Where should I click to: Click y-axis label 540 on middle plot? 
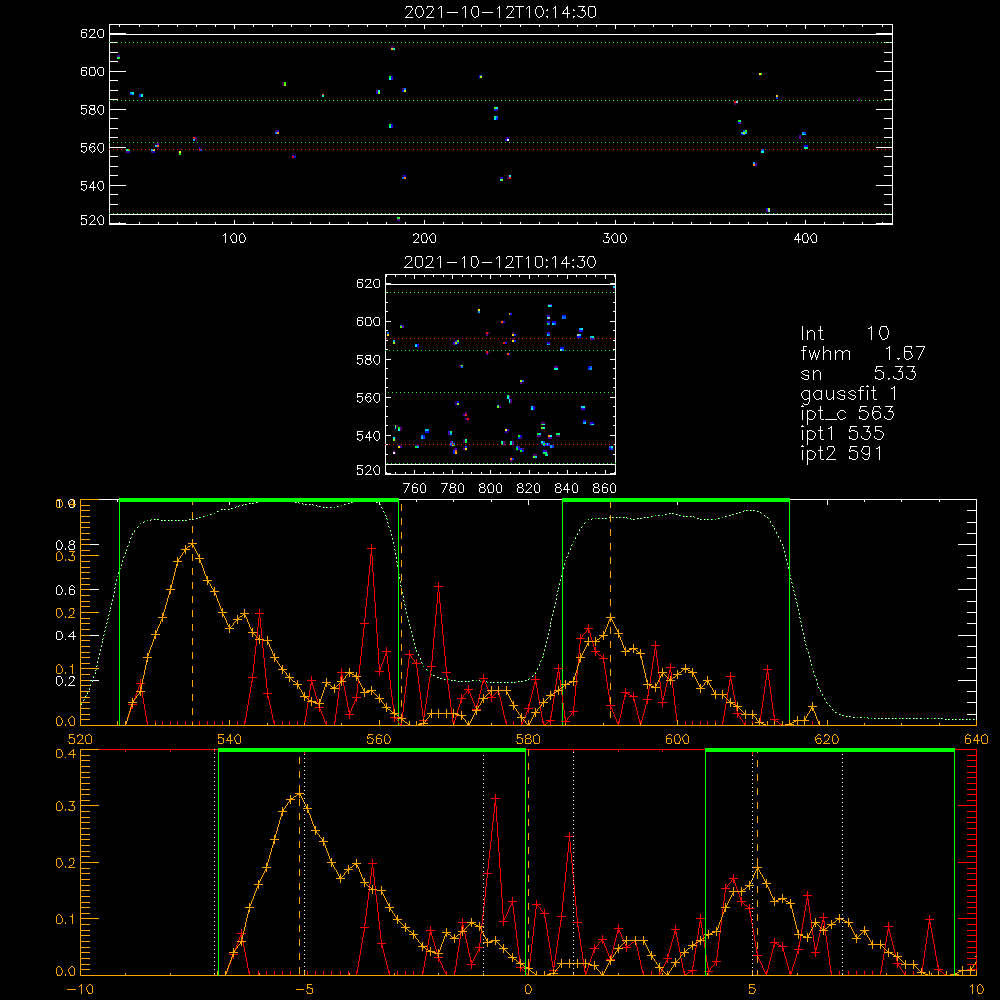pos(368,436)
